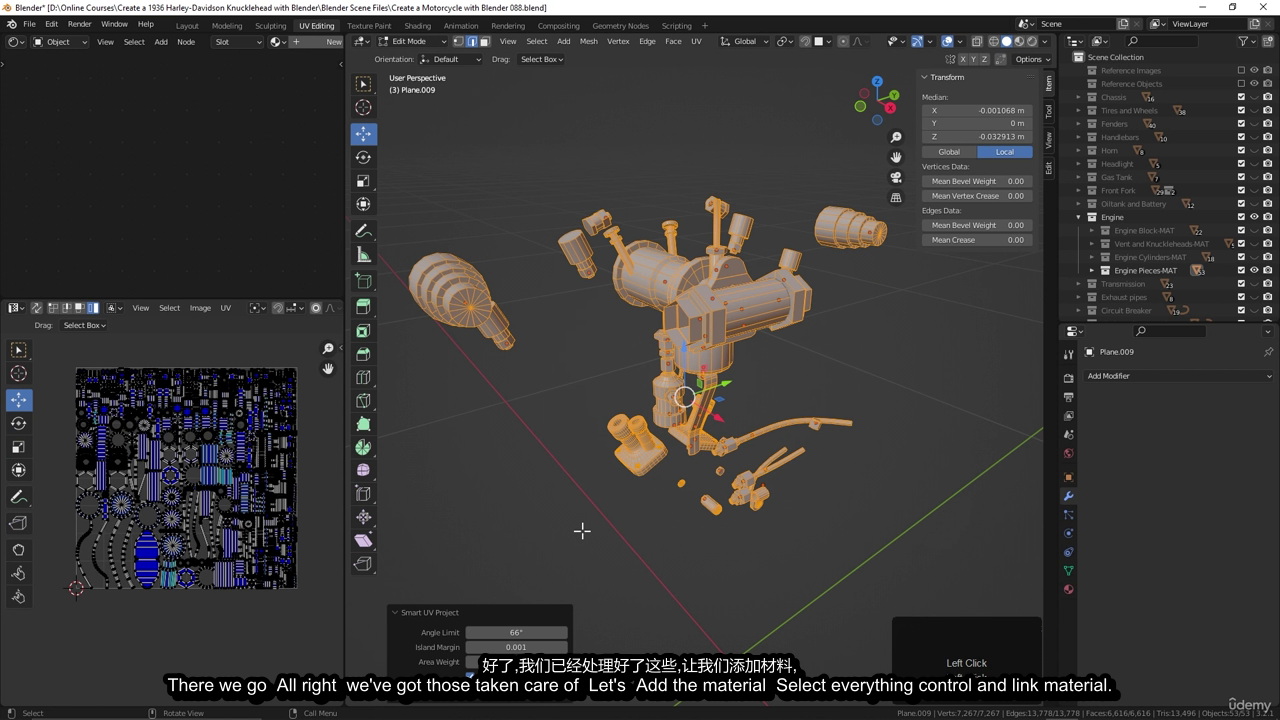Select the Knife tool
Image resolution: width=1280 pixels, height=720 pixels.
tap(363, 401)
